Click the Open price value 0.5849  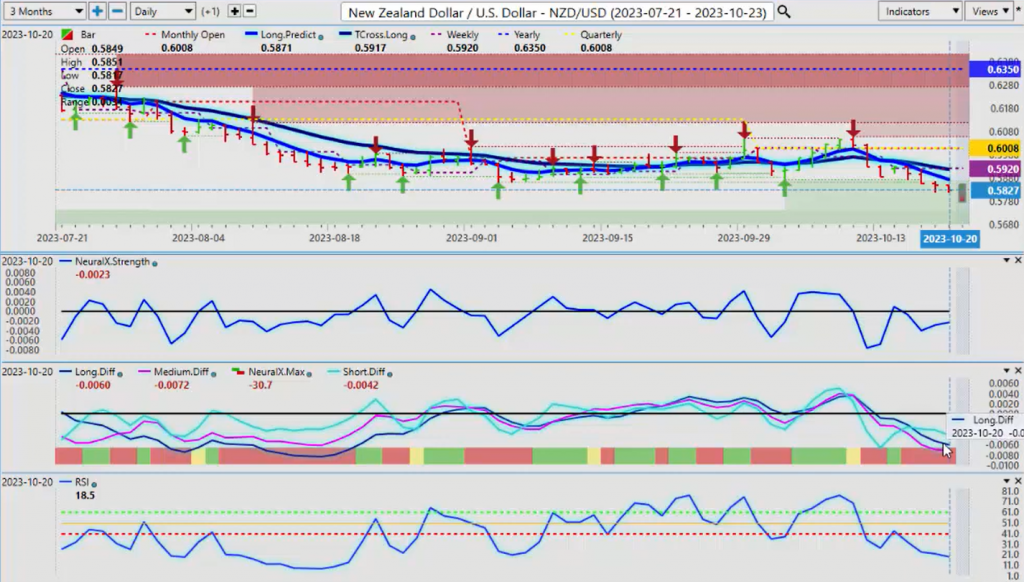107,49
